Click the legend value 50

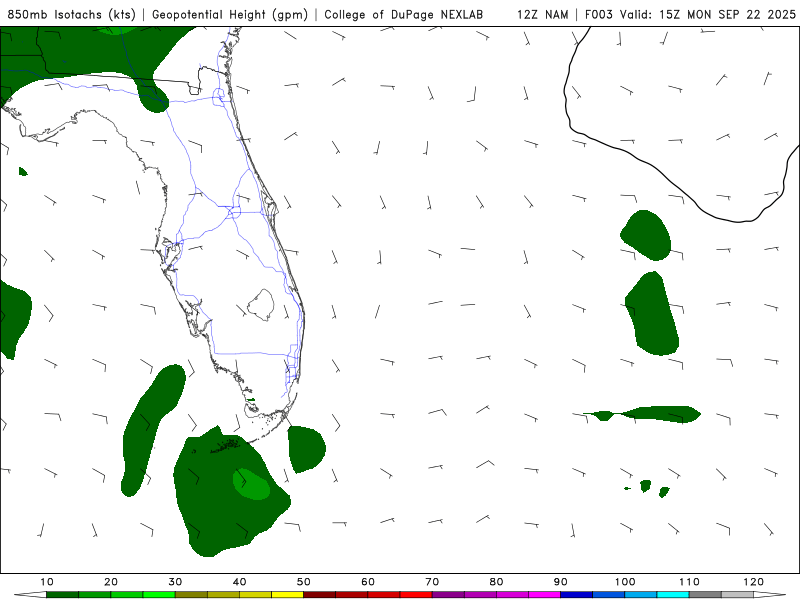click(304, 582)
